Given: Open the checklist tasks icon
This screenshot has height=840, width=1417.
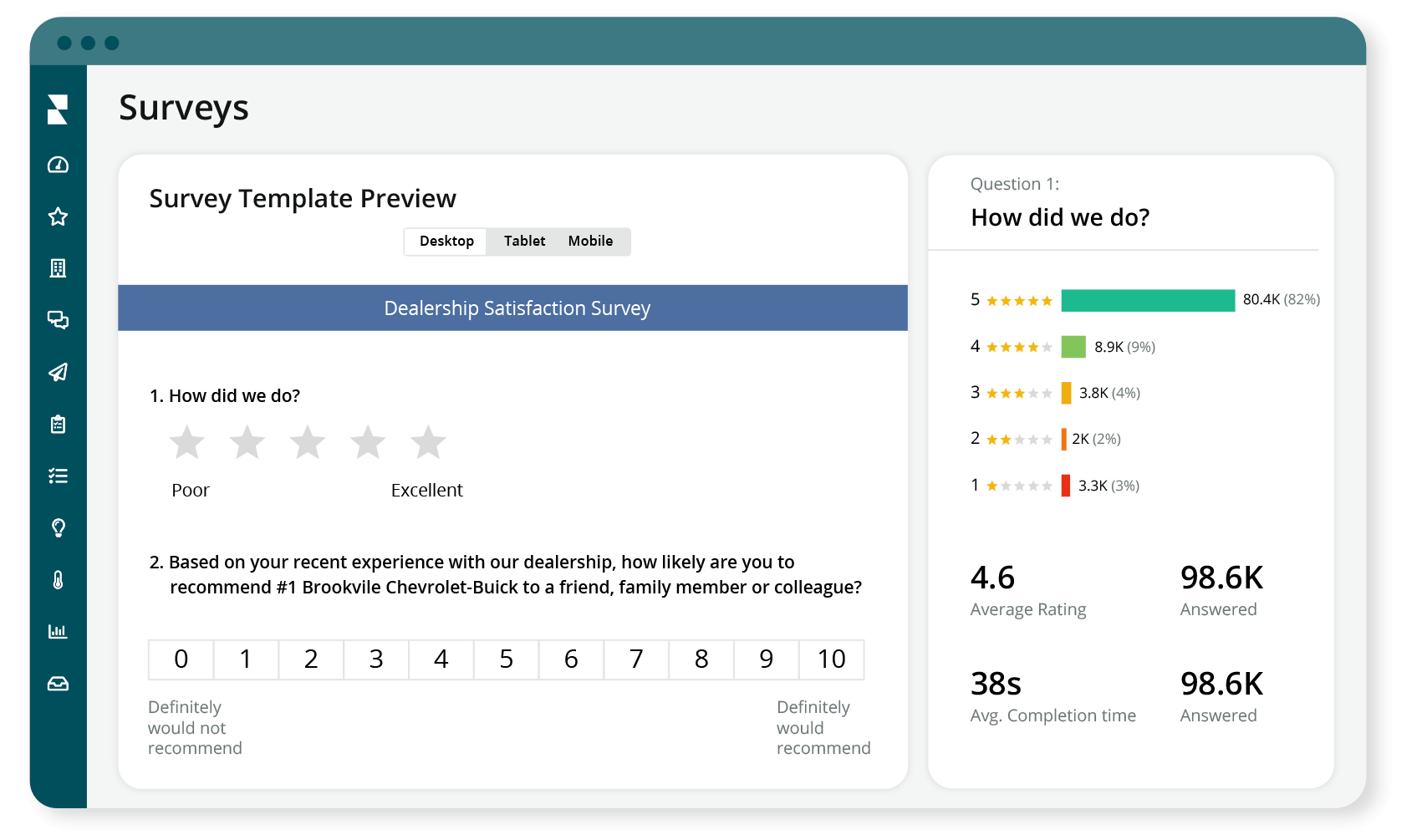Looking at the screenshot, I should pyautogui.click(x=58, y=476).
